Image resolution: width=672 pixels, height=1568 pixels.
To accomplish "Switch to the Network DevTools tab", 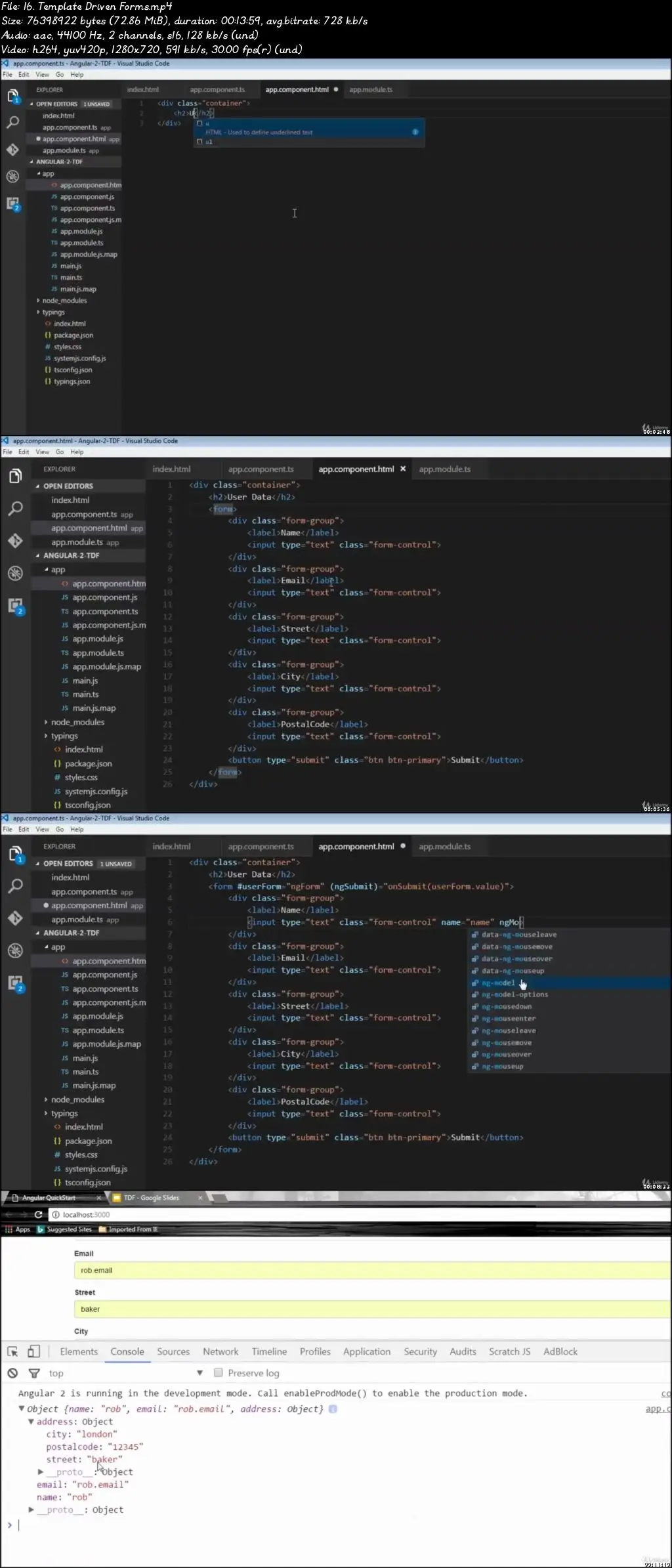I will click(x=220, y=1351).
